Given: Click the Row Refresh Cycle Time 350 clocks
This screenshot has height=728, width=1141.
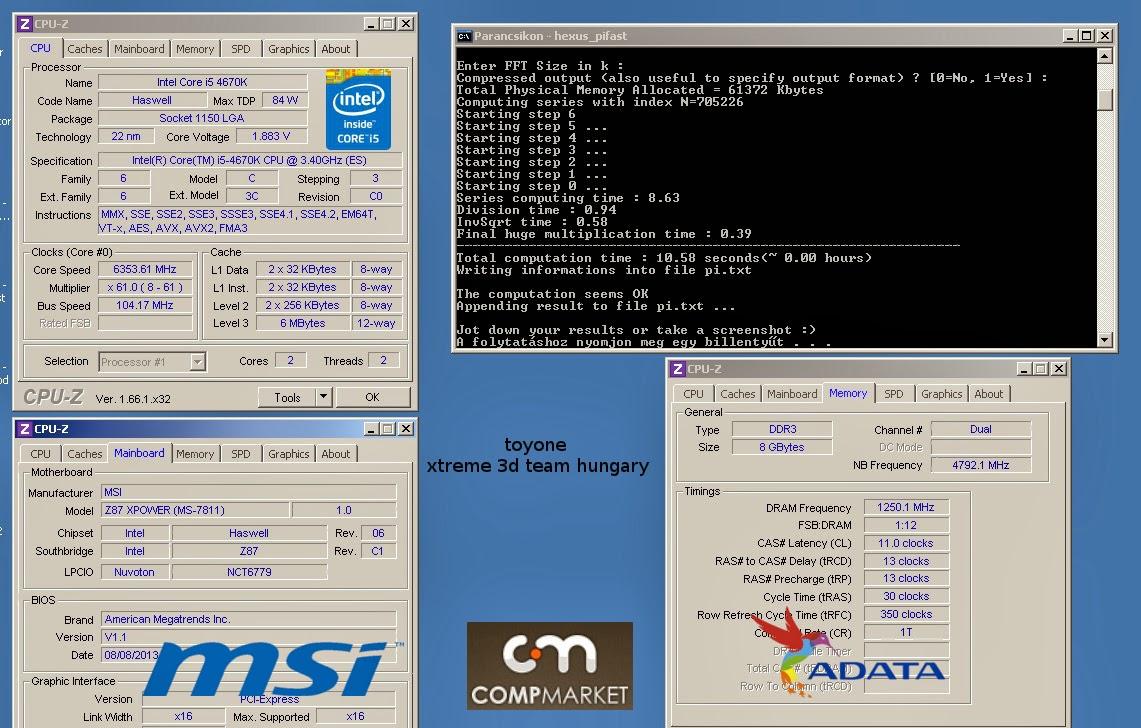Looking at the screenshot, I should pyautogui.click(x=906, y=614).
